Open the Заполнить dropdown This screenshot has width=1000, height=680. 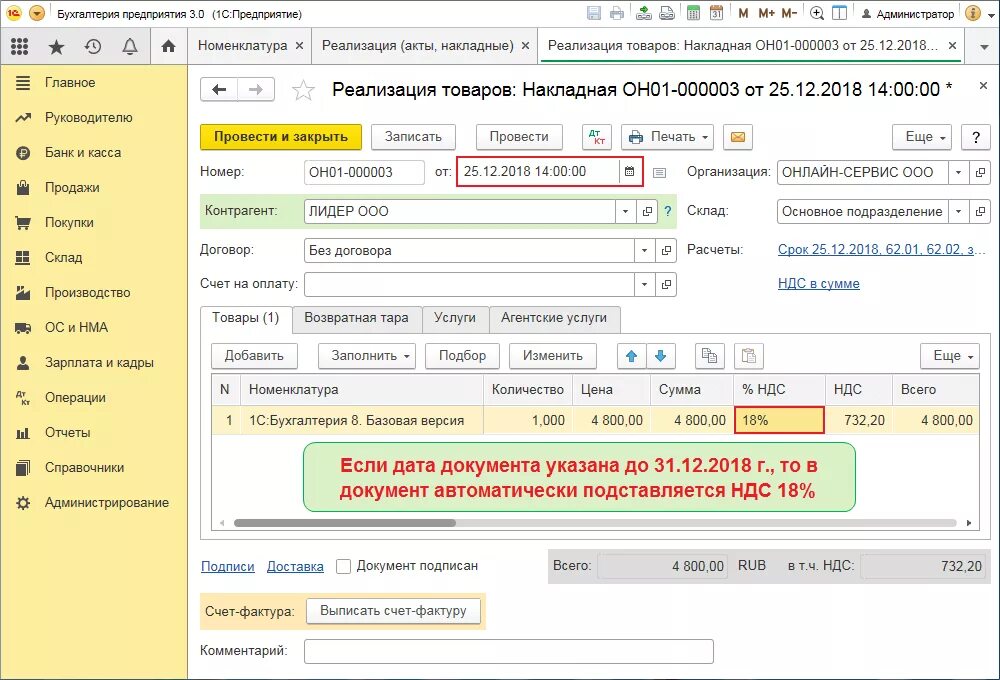click(x=367, y=356)
